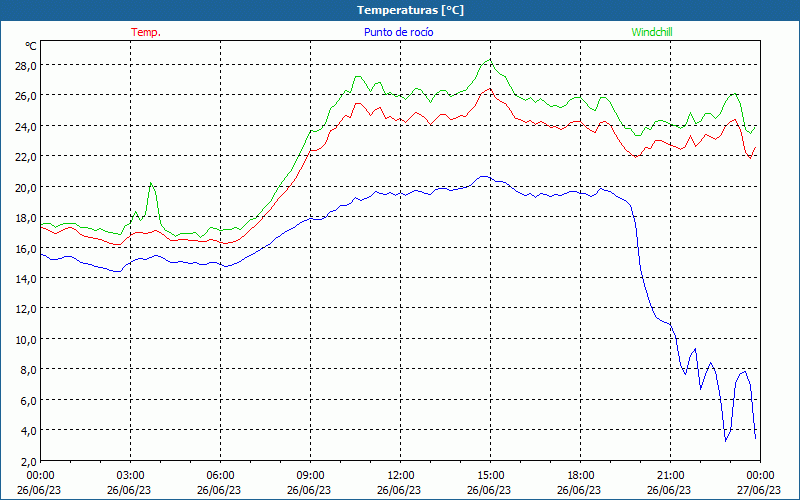Click the 28,0 y-axis label

tap(26, 65)
